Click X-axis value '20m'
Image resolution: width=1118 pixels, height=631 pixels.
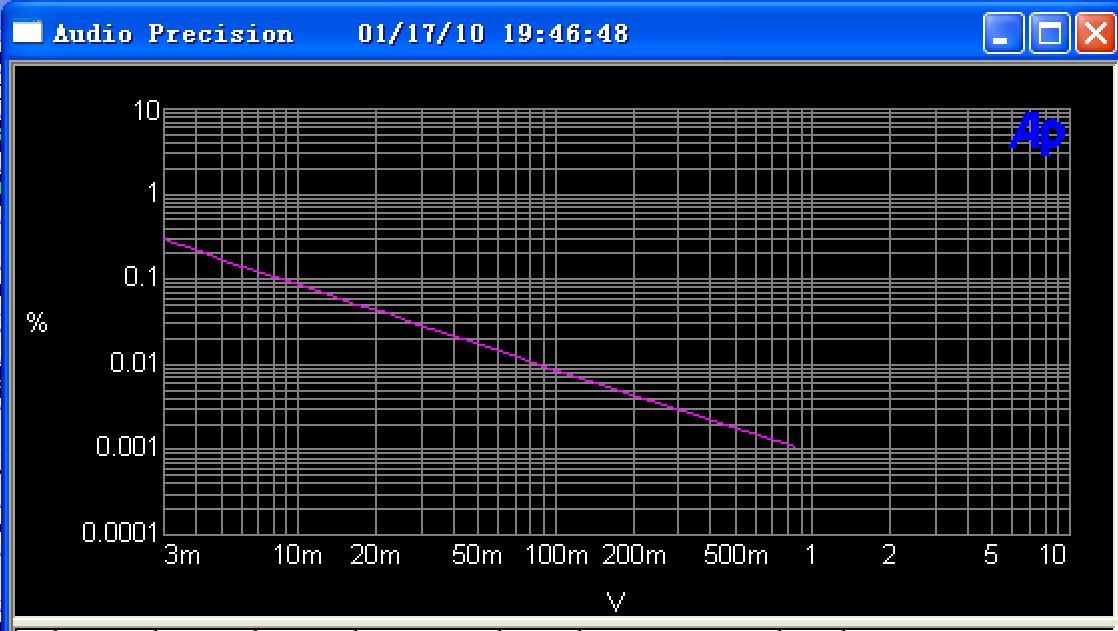375,555
